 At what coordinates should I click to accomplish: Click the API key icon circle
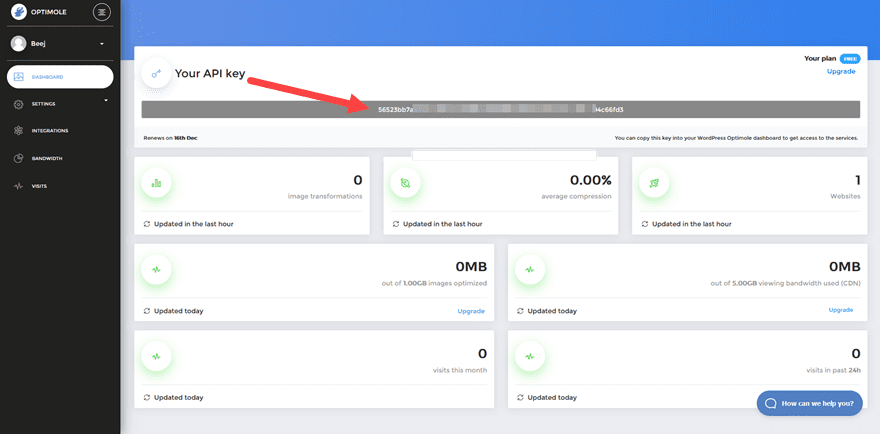click(x=156, y=74)
